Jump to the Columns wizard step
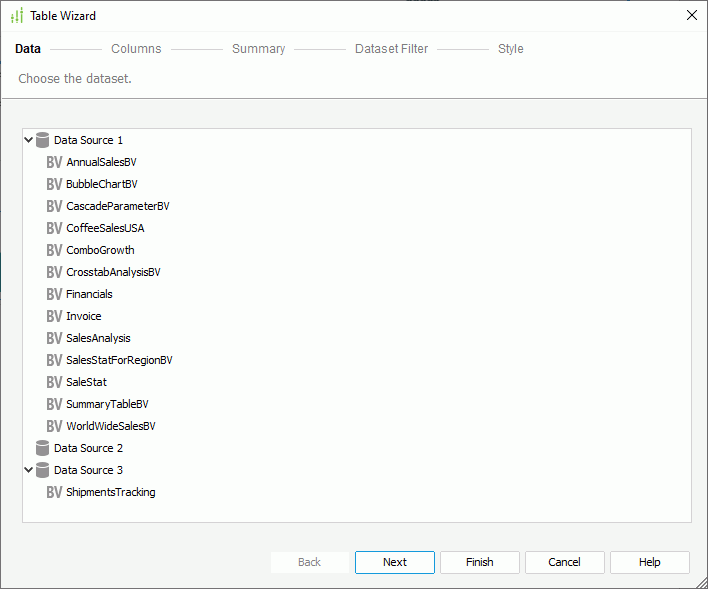 point(136,49)
